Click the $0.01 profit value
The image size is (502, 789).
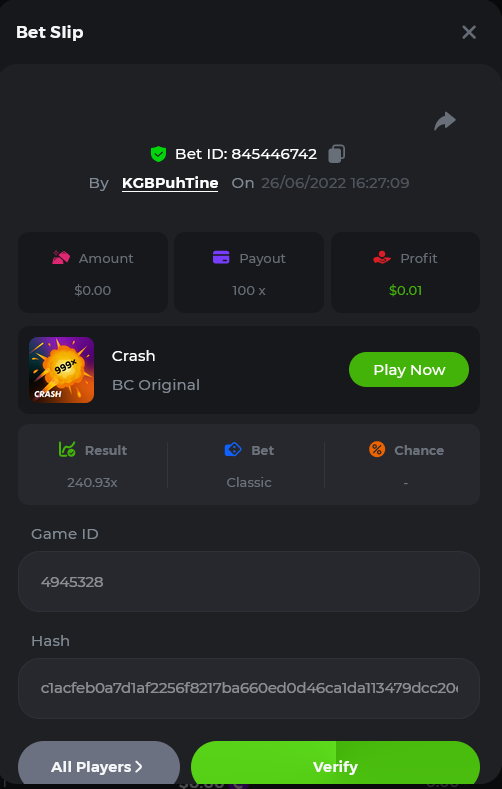(x=405, y=290)
